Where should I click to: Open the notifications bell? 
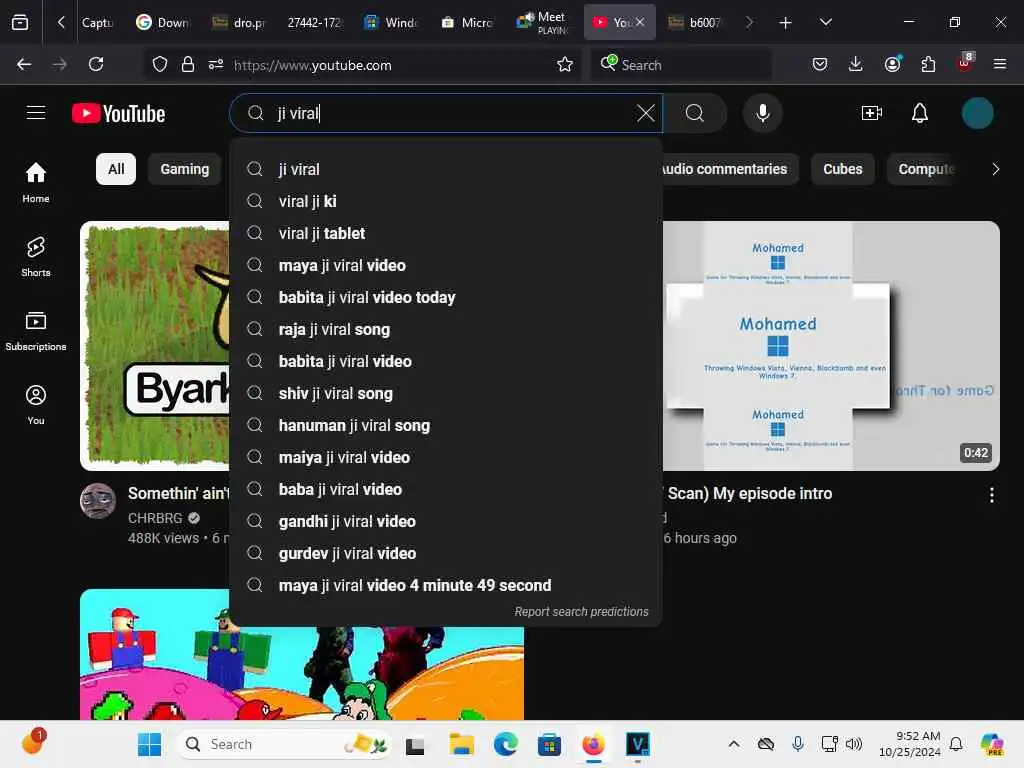(920, 113)
